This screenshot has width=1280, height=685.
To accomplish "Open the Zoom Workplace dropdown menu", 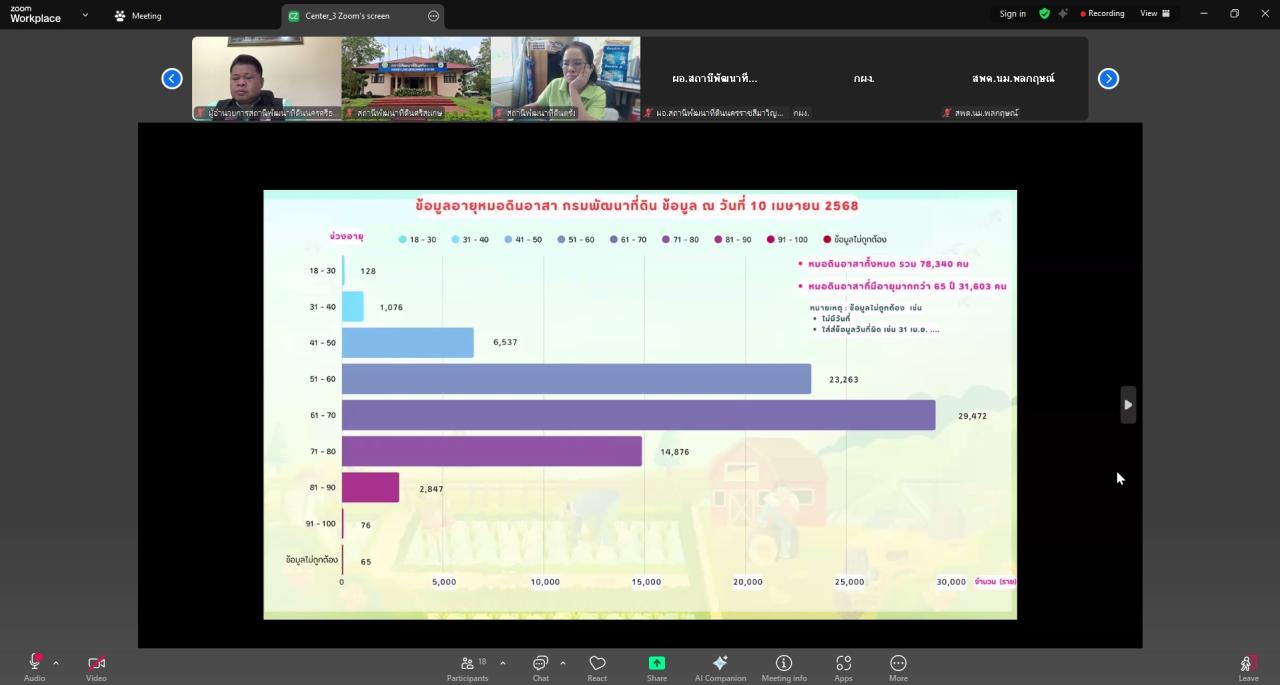I will pyautogui.click(x=85, y=15).
